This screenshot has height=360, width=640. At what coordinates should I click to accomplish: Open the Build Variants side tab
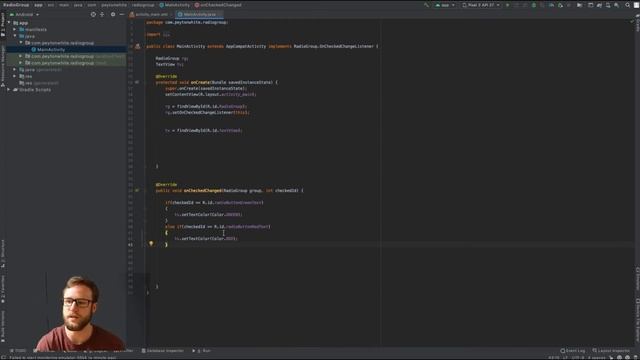click(x=3, y=327)
